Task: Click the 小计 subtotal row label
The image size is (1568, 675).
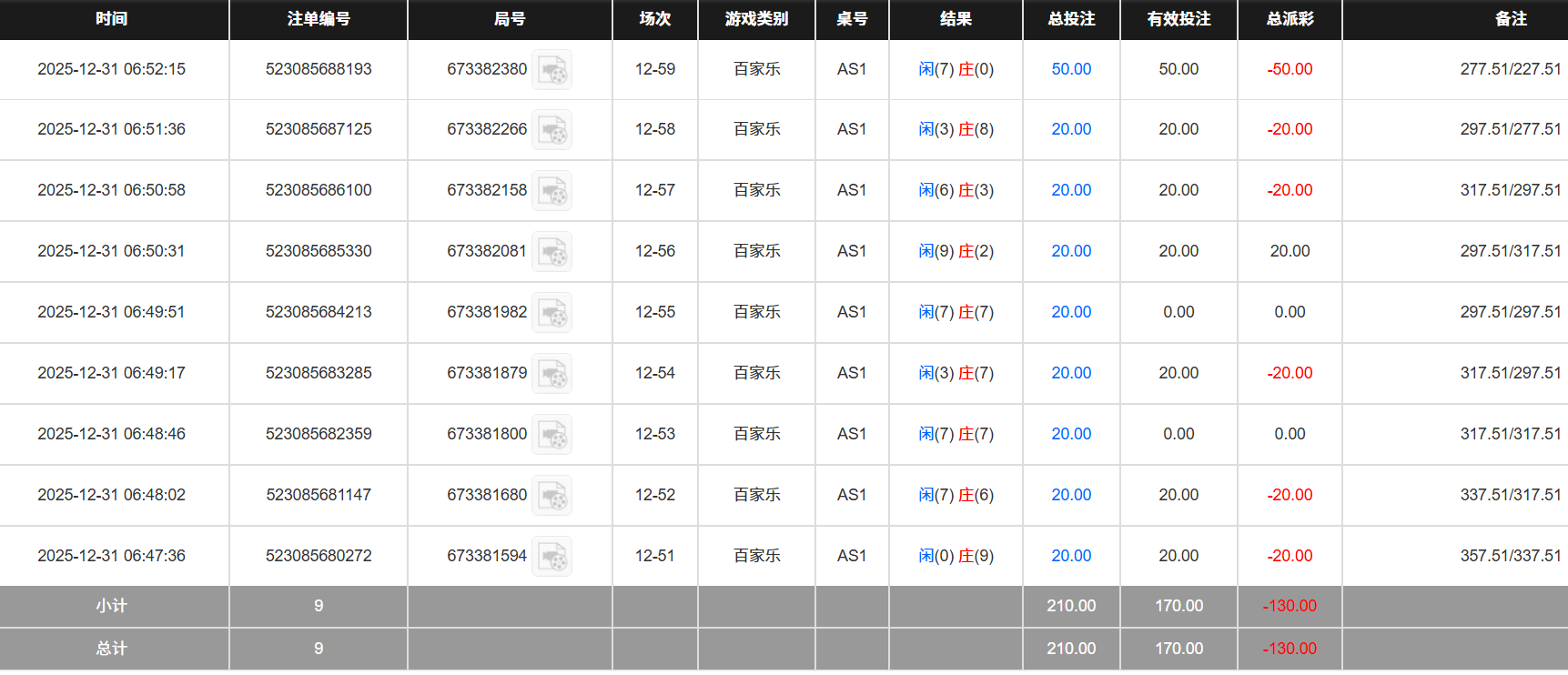Action: pos(112,606)
